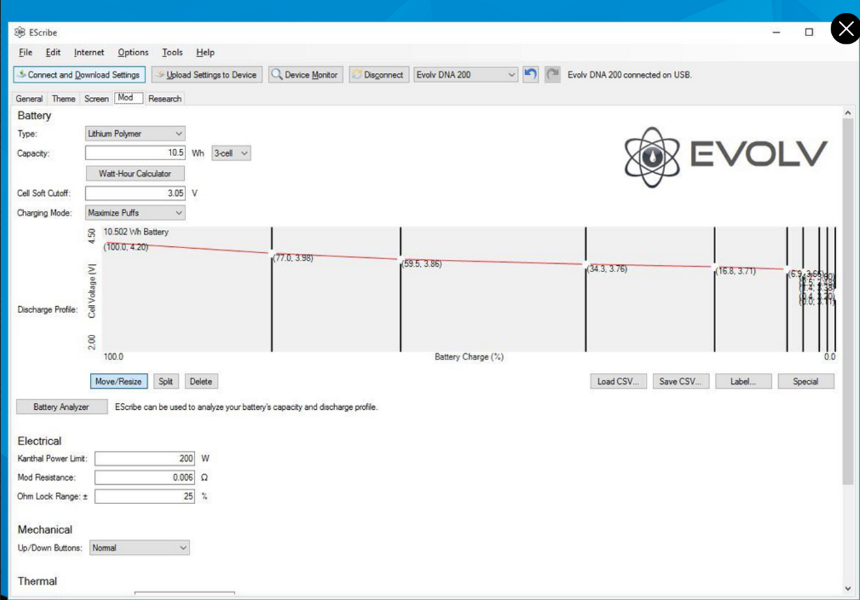Click Upload Settings to Device button
Screen dimensions: 860x600
tap(206, 75)
